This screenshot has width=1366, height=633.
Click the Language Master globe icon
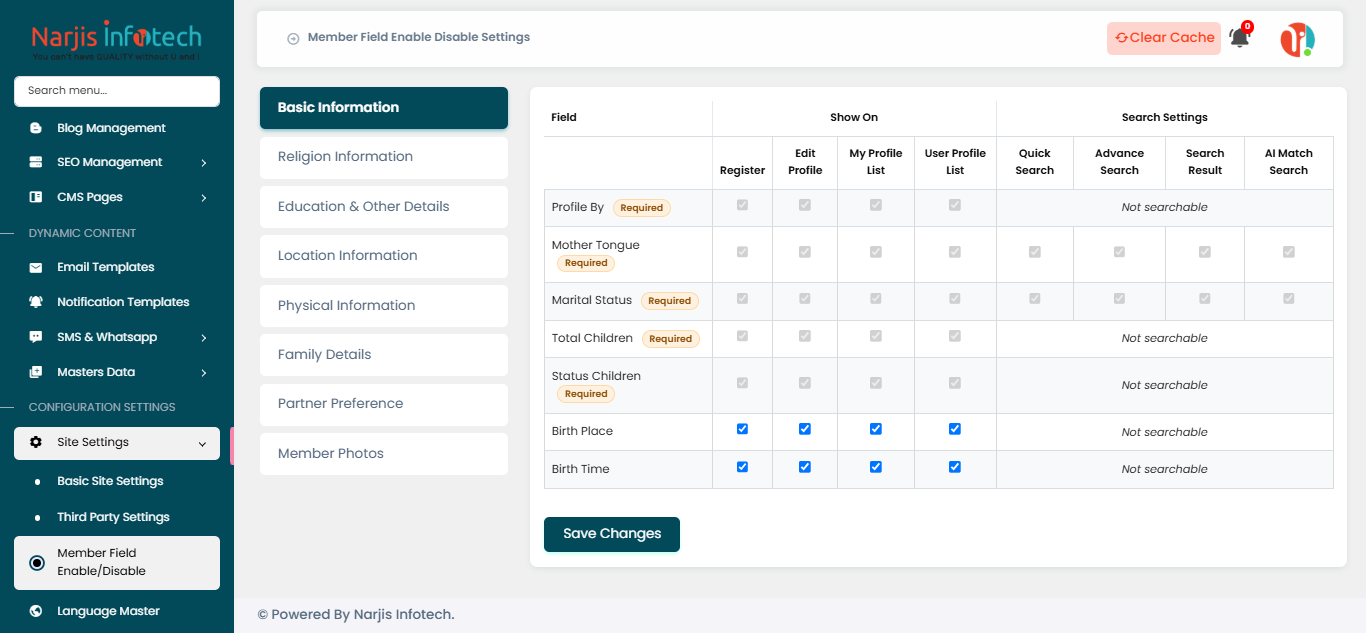pos(36,611)
